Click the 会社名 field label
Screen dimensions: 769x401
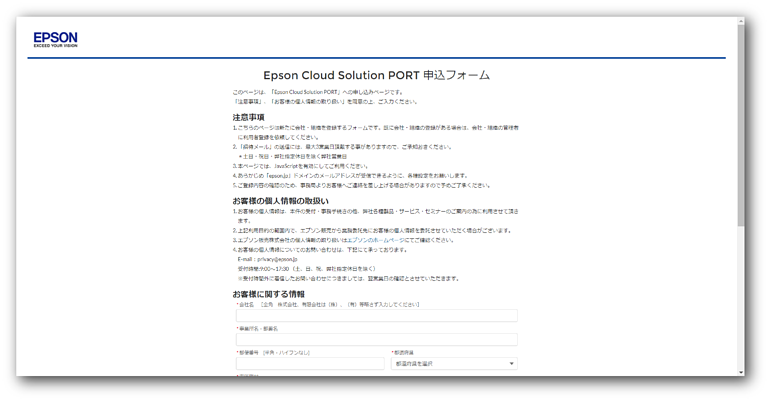coord(248,305)
